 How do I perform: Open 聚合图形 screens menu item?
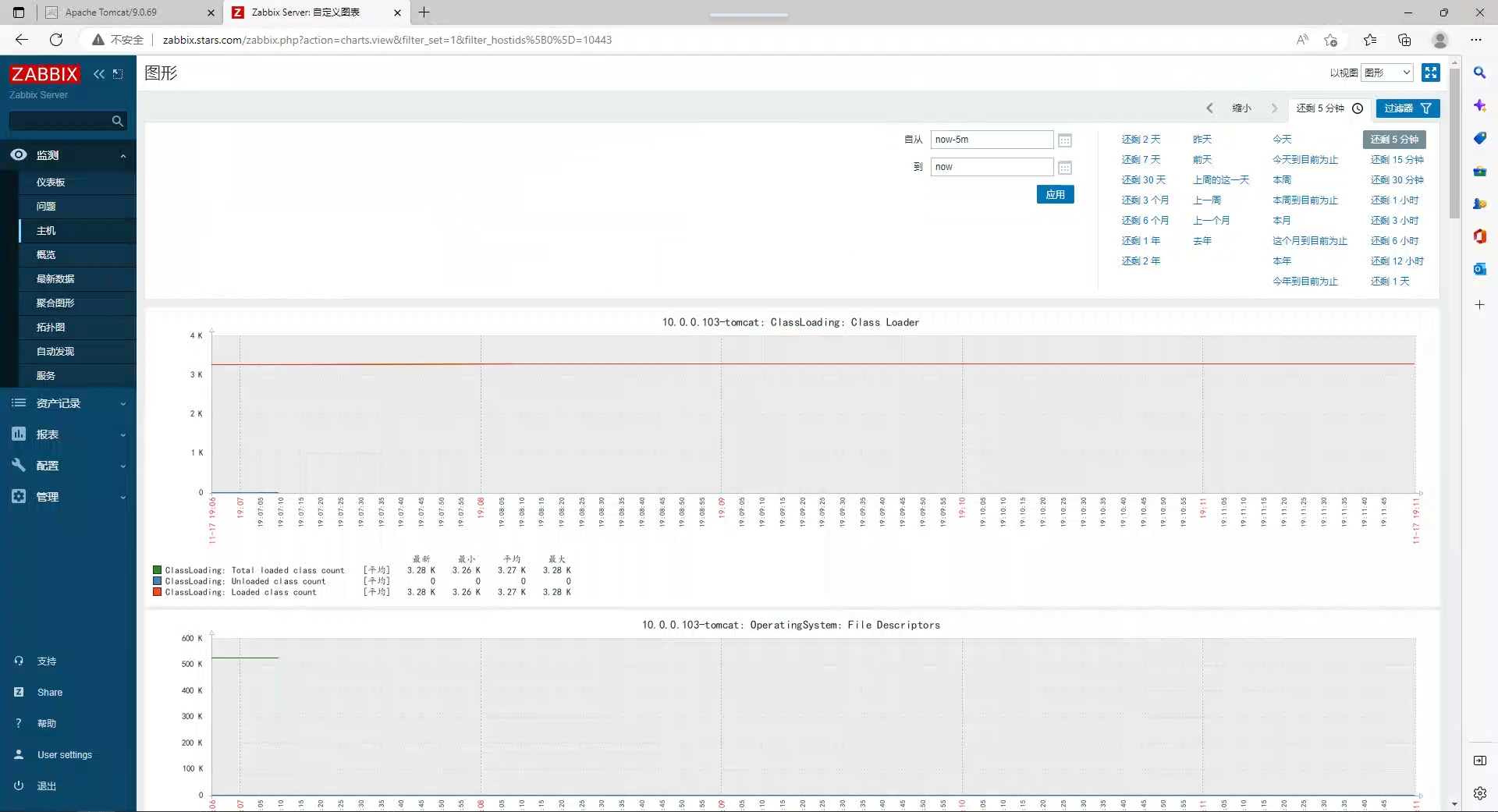tap(55, 303)
